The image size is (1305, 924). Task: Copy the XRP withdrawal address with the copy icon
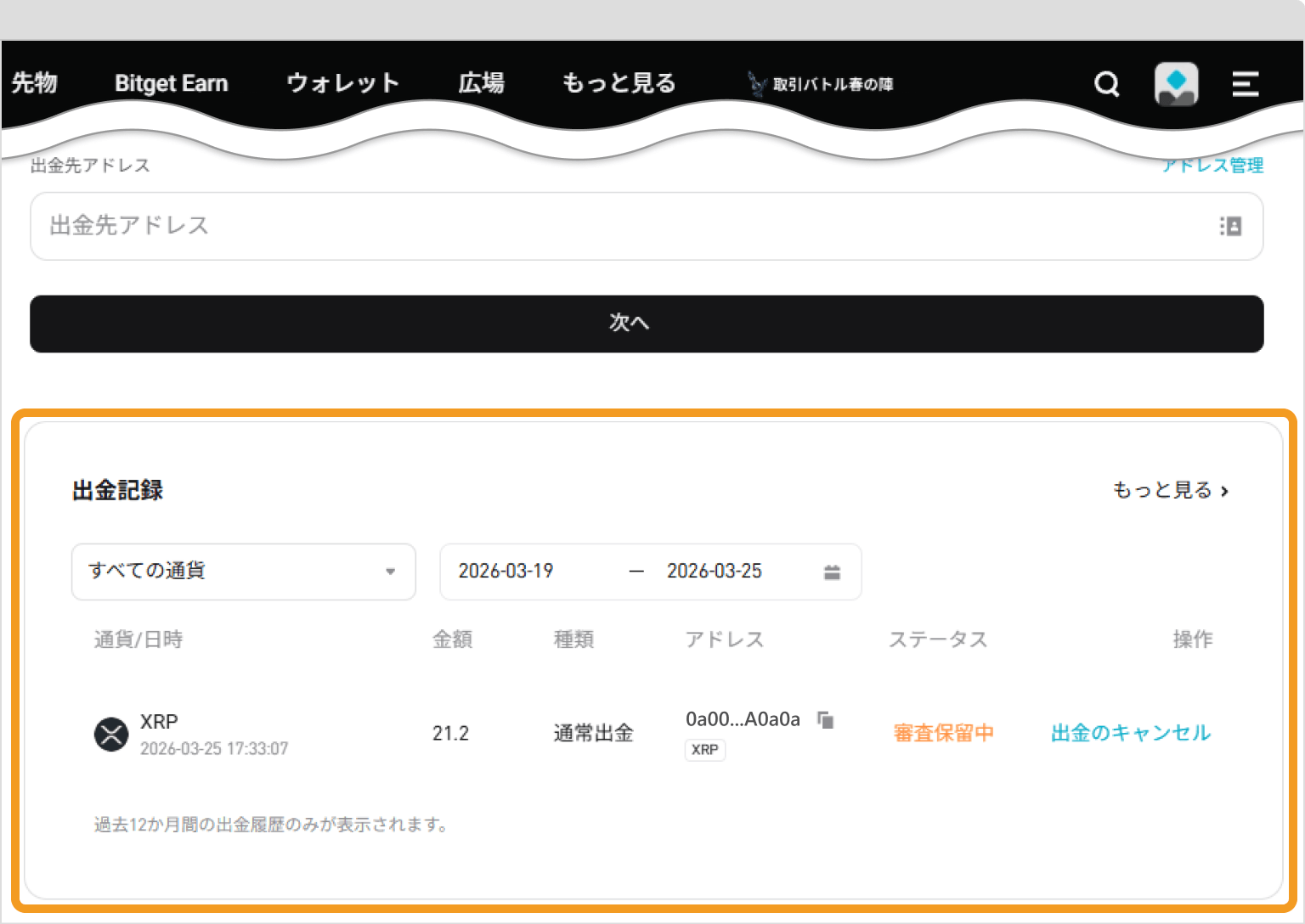pyautogui.click(x=825, y=718)
